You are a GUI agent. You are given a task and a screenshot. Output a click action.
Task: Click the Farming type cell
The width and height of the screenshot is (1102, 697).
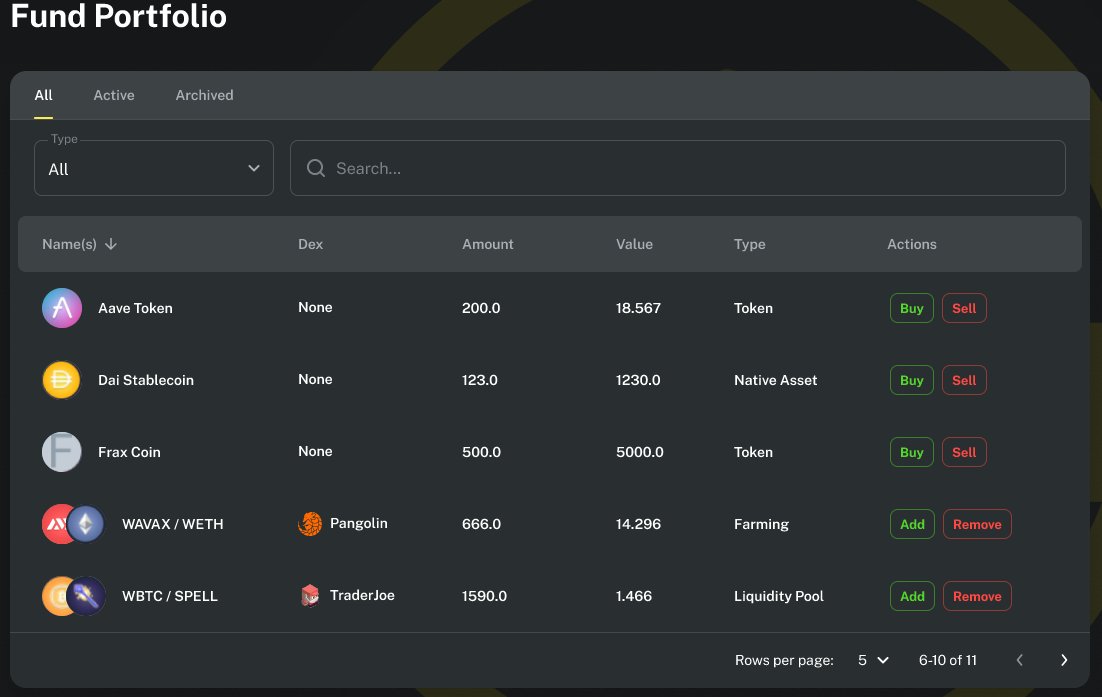[761, 524]
